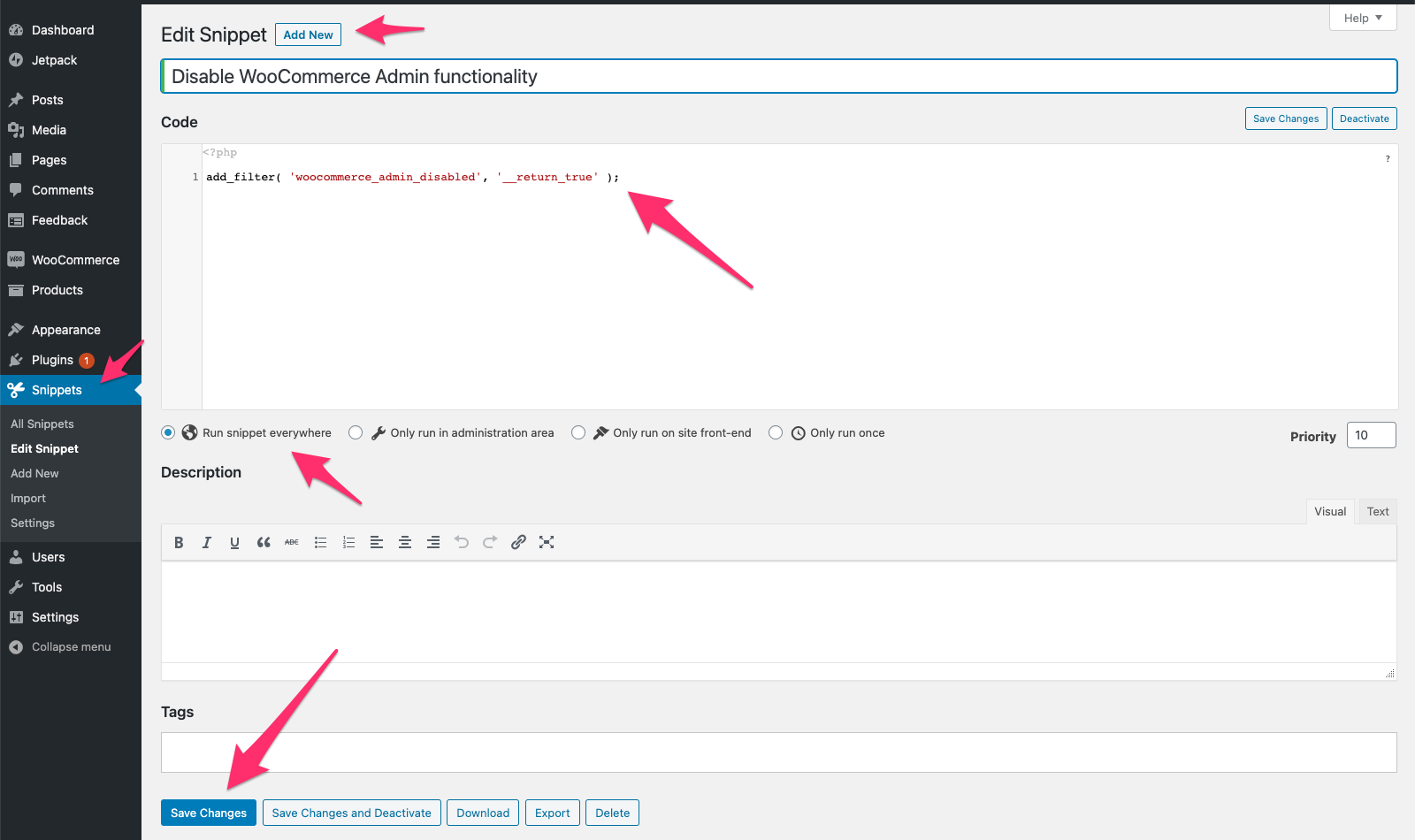Screen dimensions: 1415x840
Task: Export the snippet
Action: click(553, 813)
